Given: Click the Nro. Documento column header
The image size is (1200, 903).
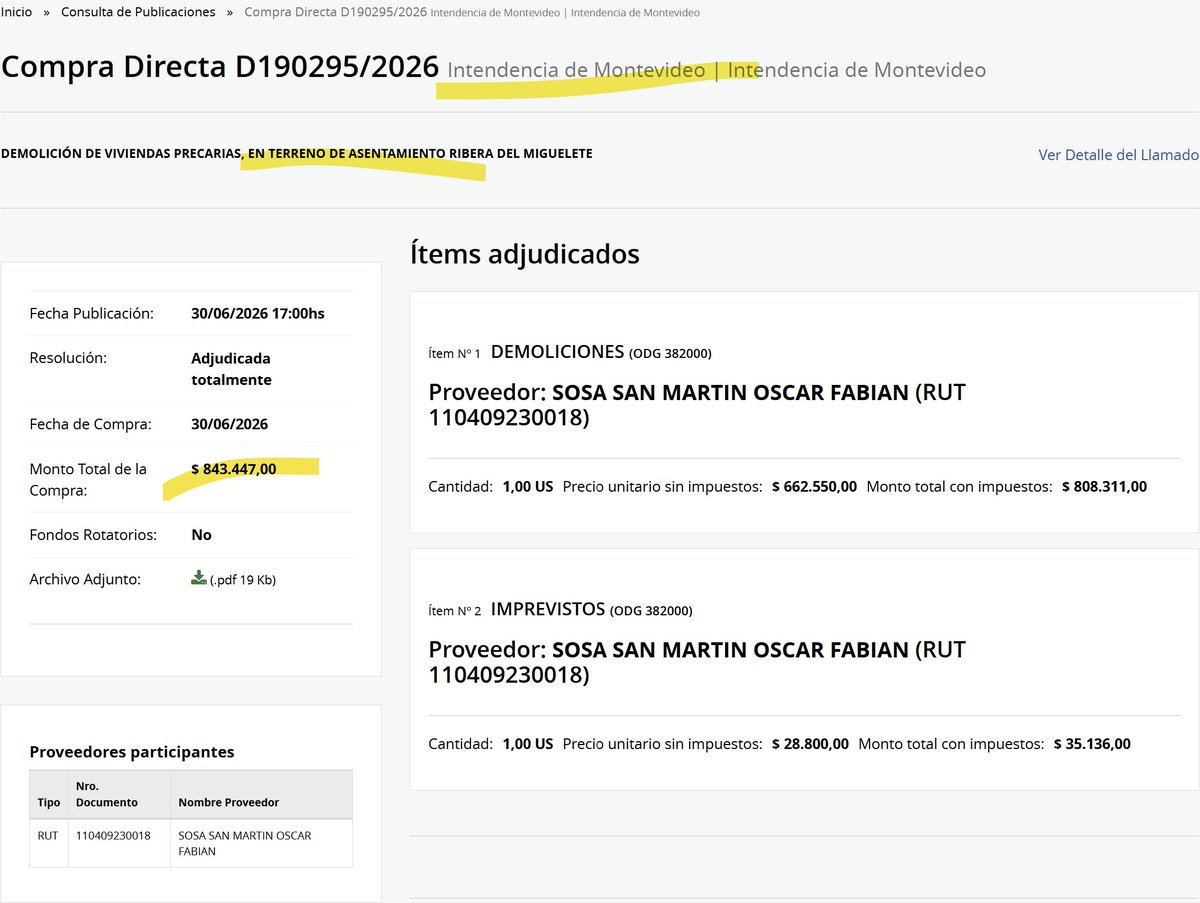Looking at the screenshot, I should (x=119, y=795).
